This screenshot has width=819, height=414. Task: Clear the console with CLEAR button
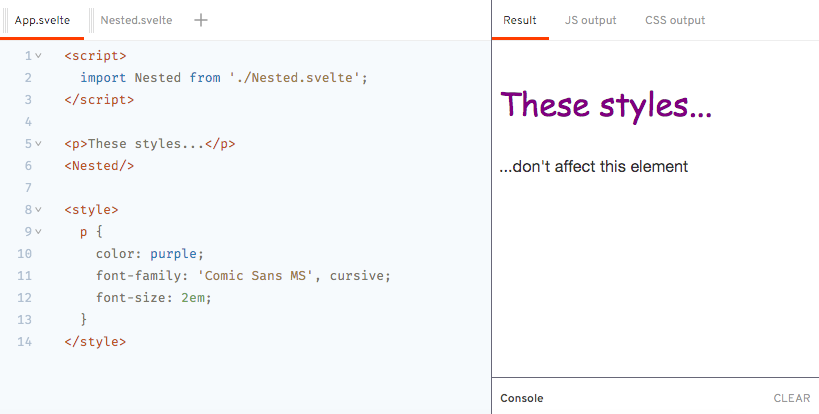[792, 398]
